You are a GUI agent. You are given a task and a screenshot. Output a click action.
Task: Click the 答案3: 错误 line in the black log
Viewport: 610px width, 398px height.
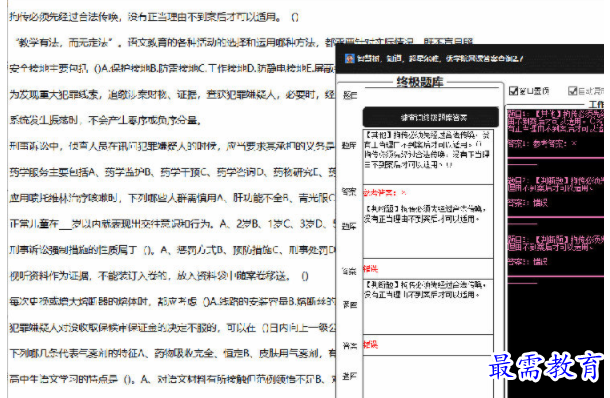pyautogui.click(x=528, y=261)
